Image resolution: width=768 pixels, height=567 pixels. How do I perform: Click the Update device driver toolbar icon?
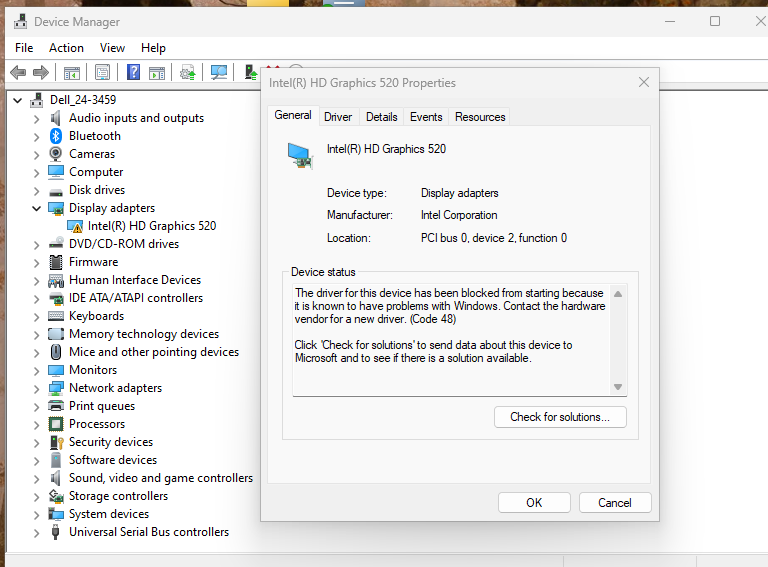pyautogui.click(x=188, y=72)
